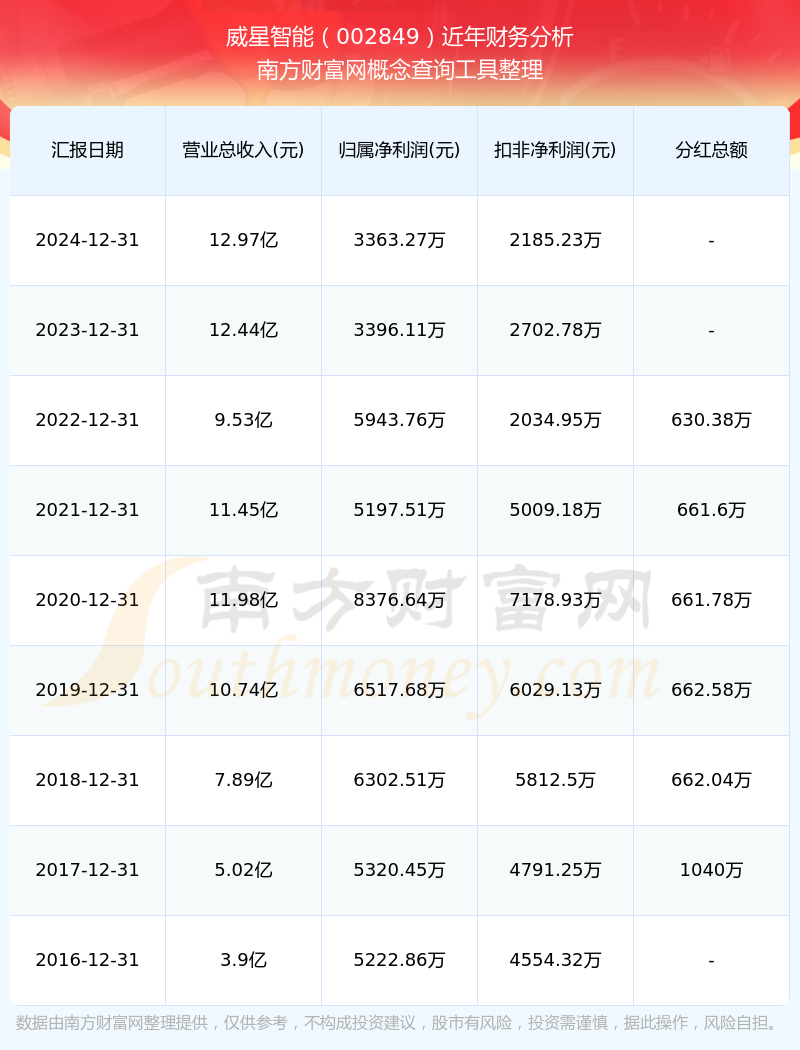This screenshot has height=1050, width=800.
Task: Select the 2017-12-31 date cell
Action: (88, 870)
